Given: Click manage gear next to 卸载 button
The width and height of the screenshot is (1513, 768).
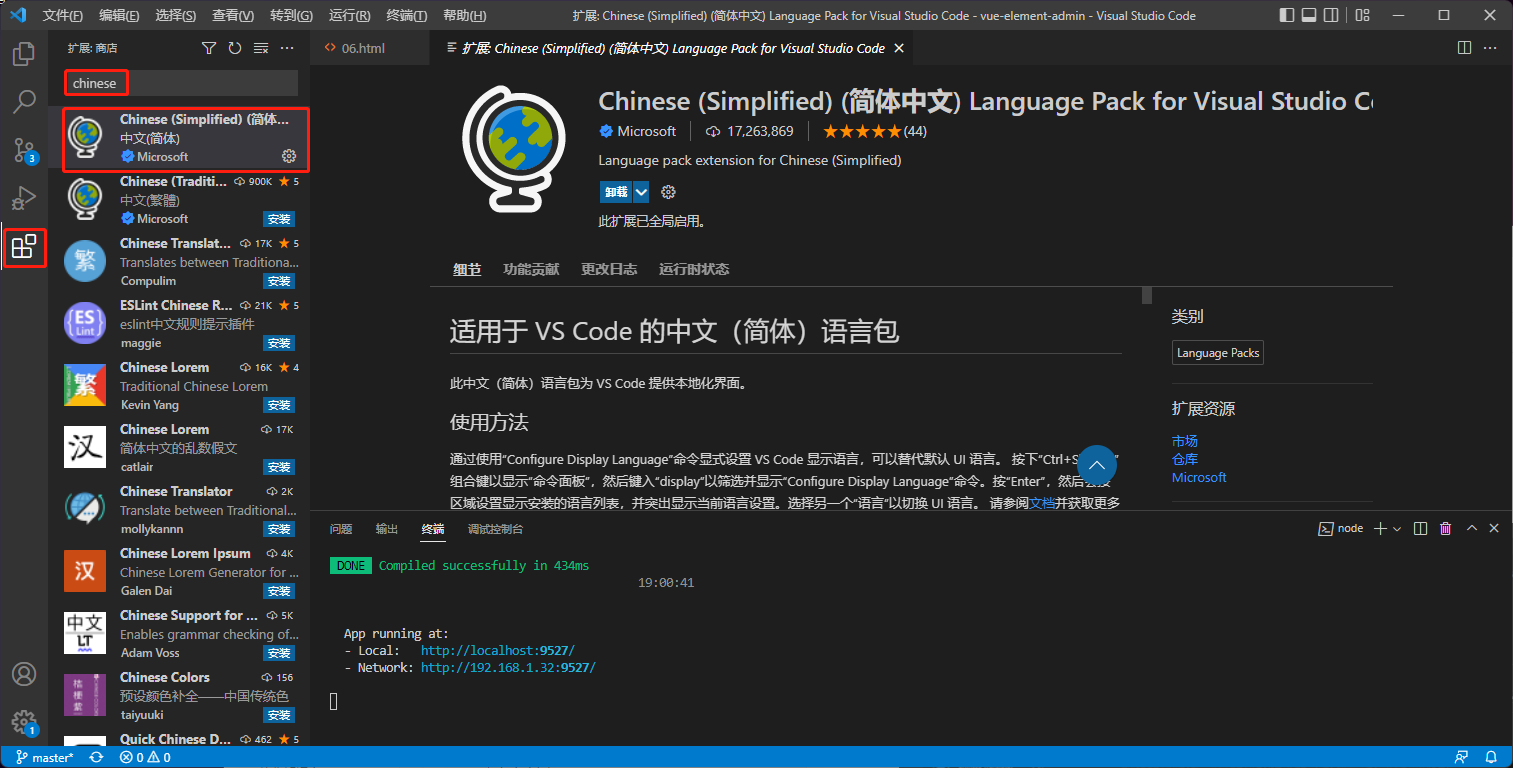Looking at the screenshot, I should 669,192.
